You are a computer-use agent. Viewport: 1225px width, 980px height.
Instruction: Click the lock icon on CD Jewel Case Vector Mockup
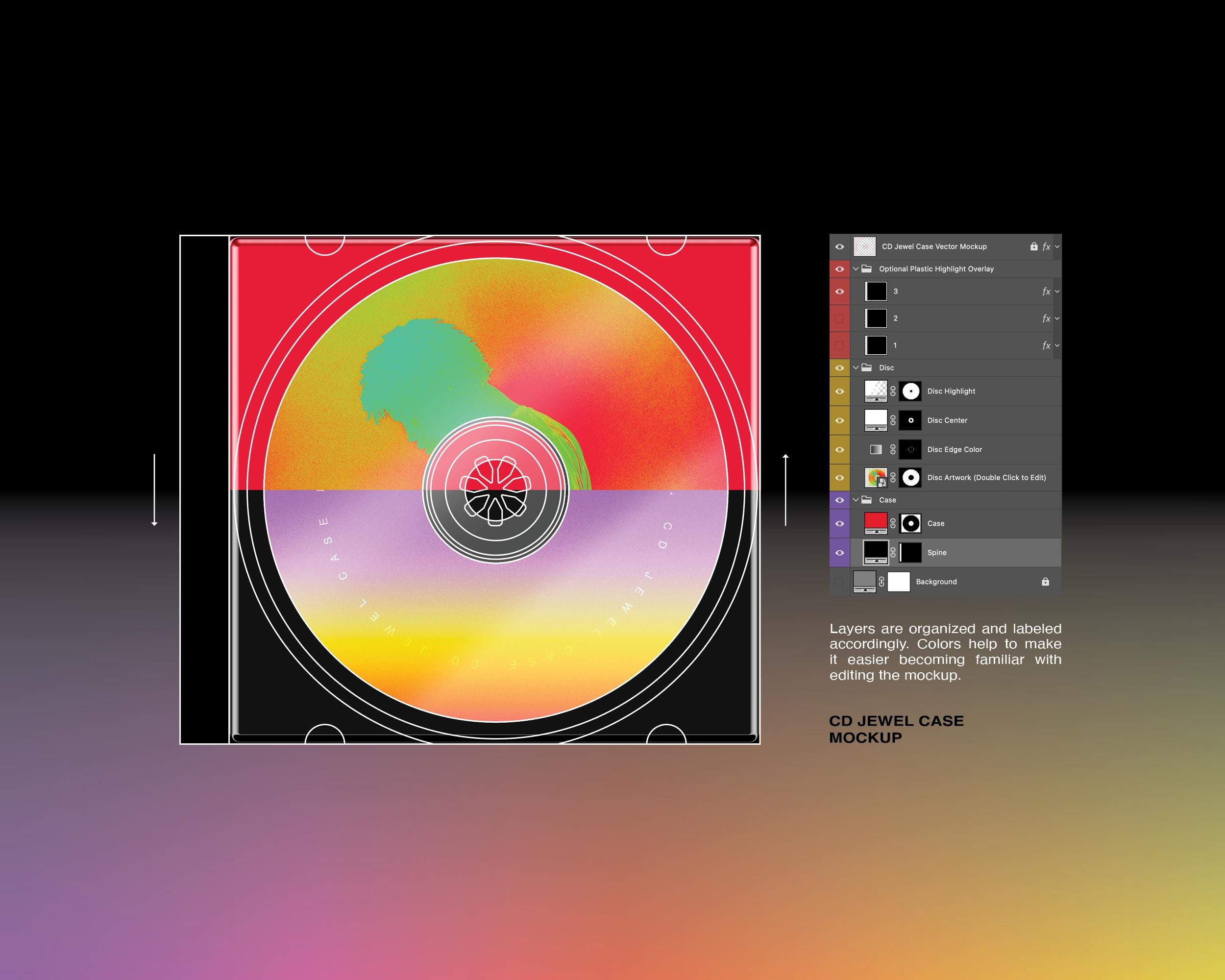pyautogui.click(x=1033, y=246)
